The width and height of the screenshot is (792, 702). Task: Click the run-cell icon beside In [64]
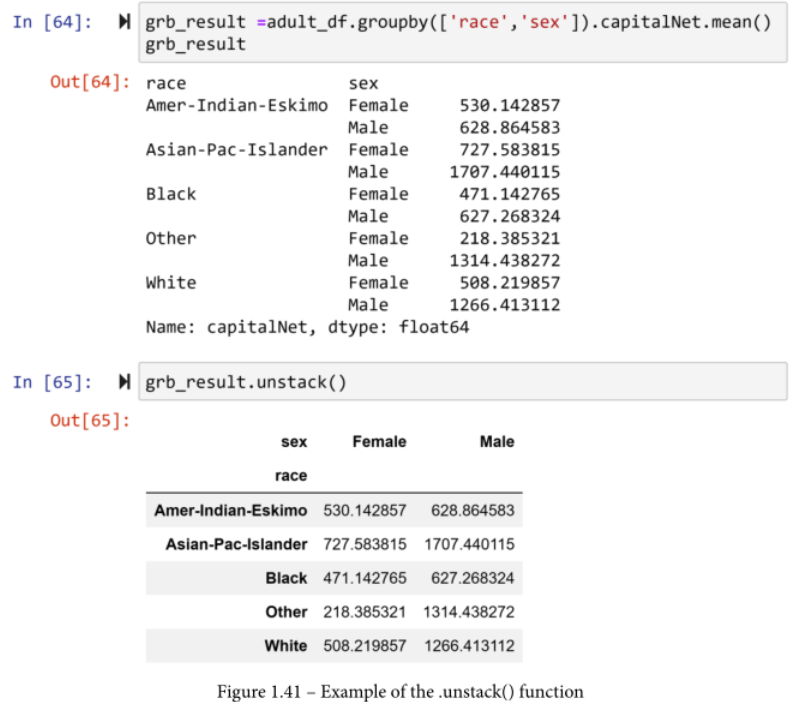tap(124, 22)
